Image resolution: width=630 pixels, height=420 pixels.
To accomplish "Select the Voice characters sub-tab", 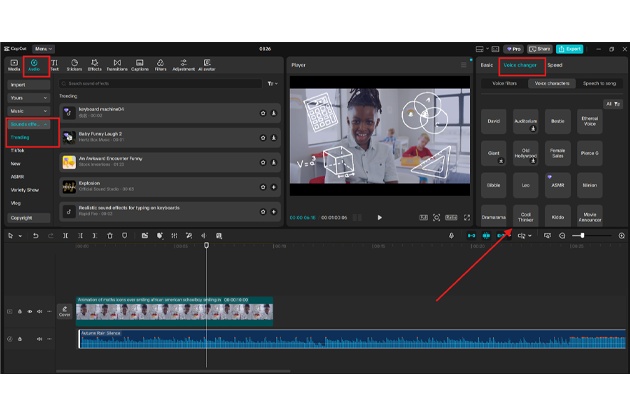I will [552, 83].
